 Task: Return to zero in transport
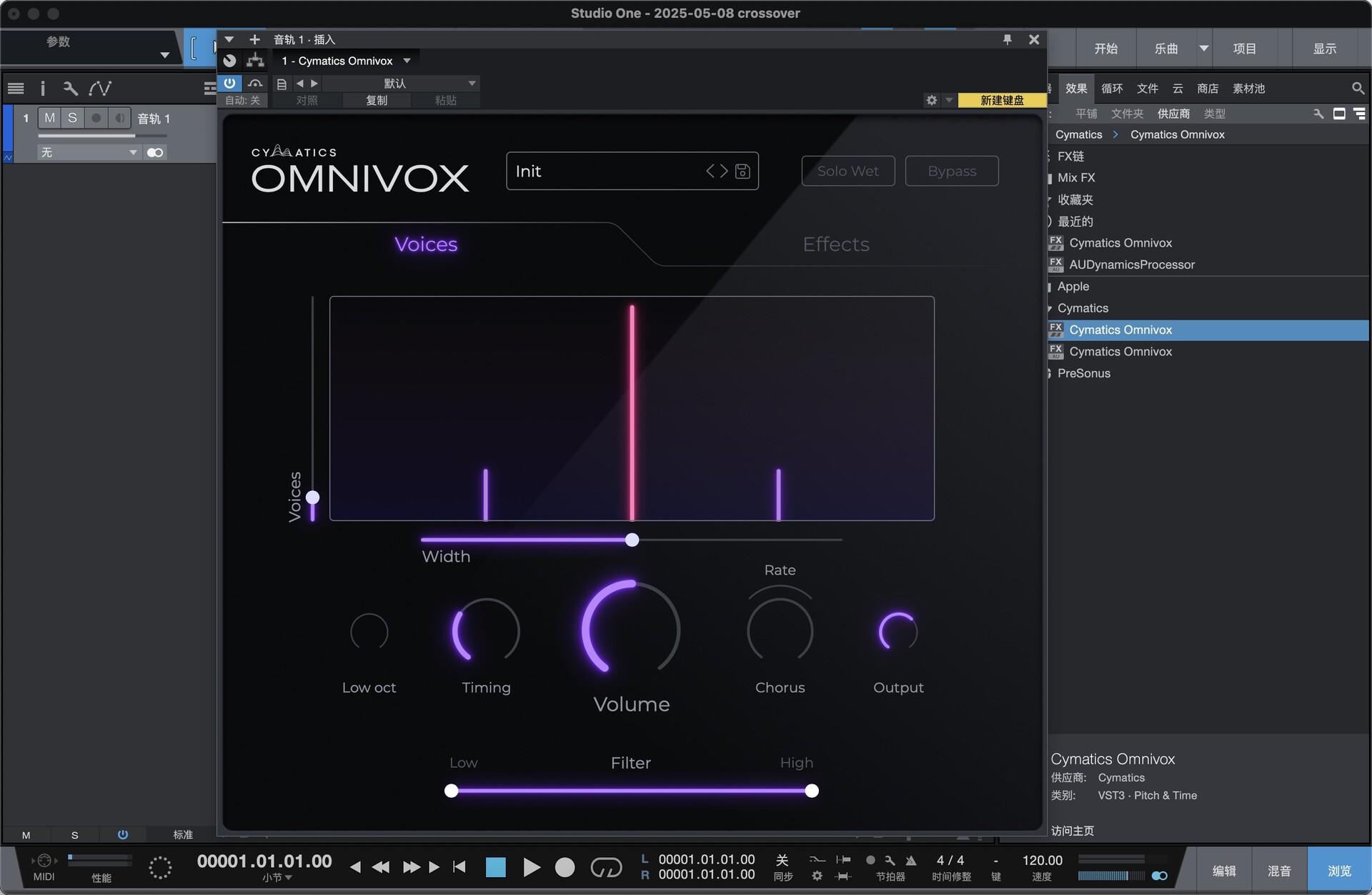pos(459,867)
